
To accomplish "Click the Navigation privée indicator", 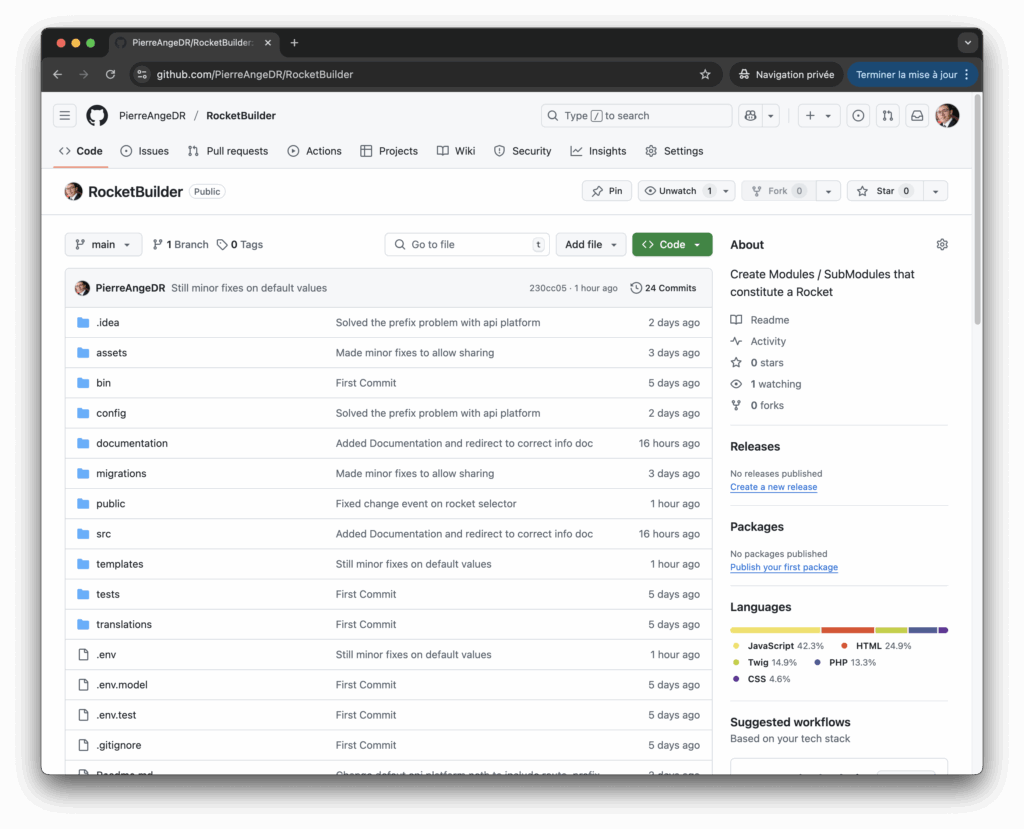I will pyautogui.click(x=786, y=74).
